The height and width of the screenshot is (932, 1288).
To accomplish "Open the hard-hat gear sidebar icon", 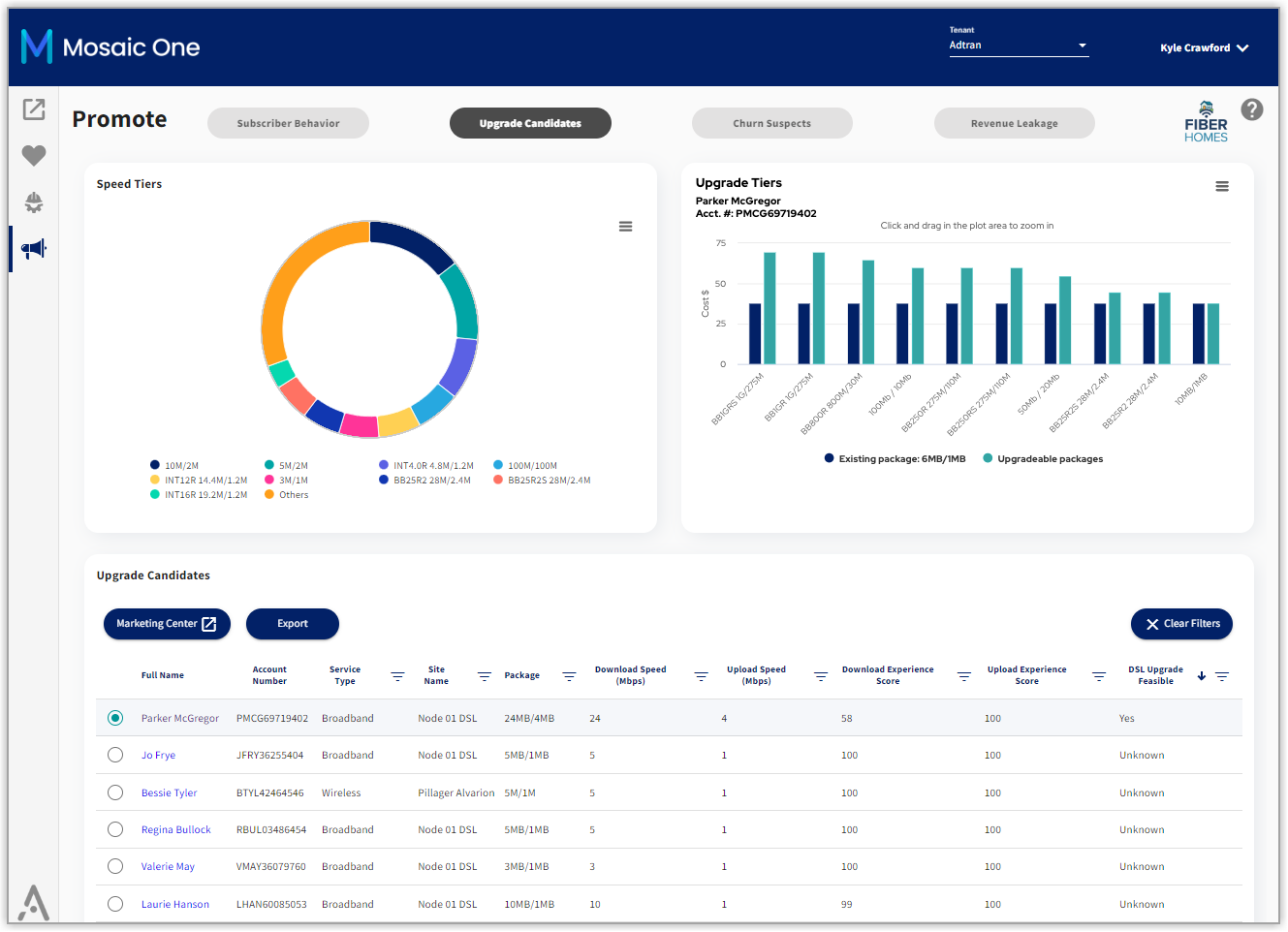I will click(34, 202).
